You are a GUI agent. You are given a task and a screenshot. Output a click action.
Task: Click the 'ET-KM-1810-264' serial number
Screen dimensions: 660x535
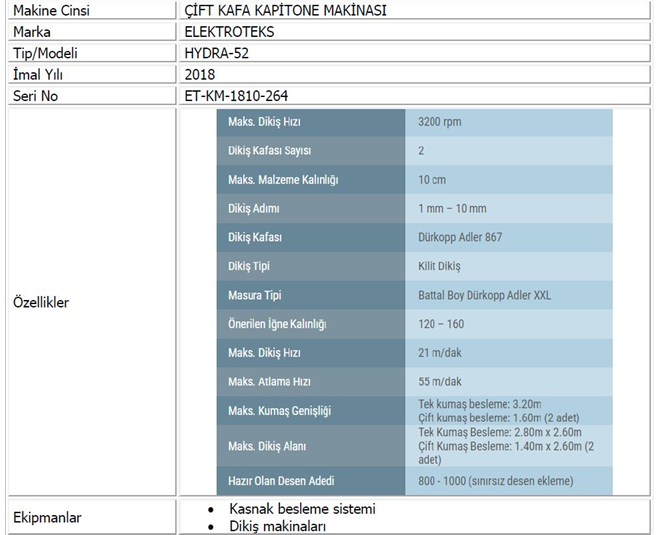(236, 96)
